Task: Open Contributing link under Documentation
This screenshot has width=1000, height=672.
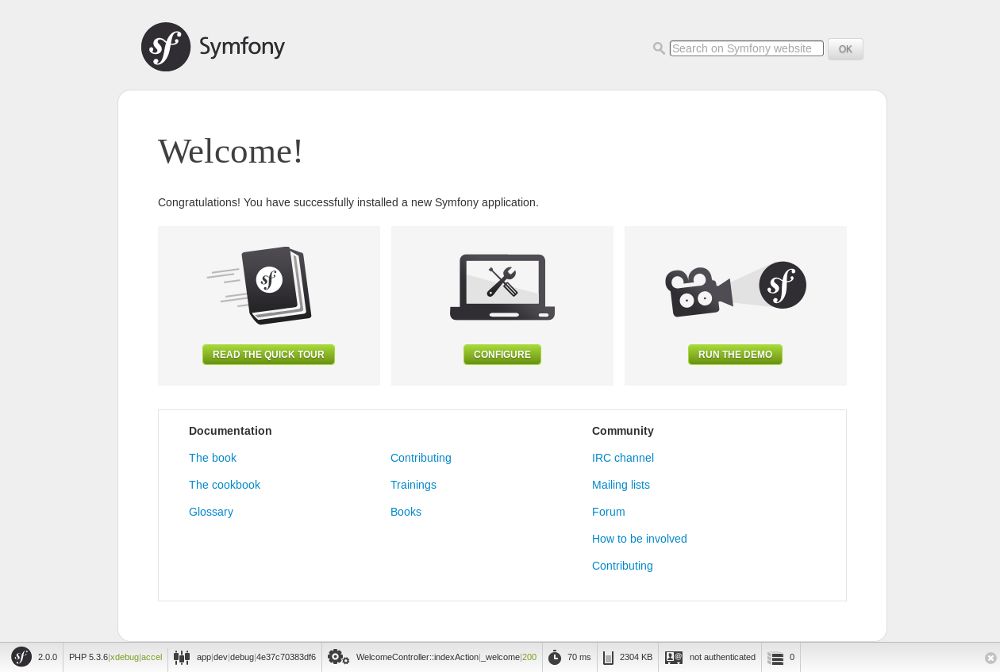Action: point(421,458)
